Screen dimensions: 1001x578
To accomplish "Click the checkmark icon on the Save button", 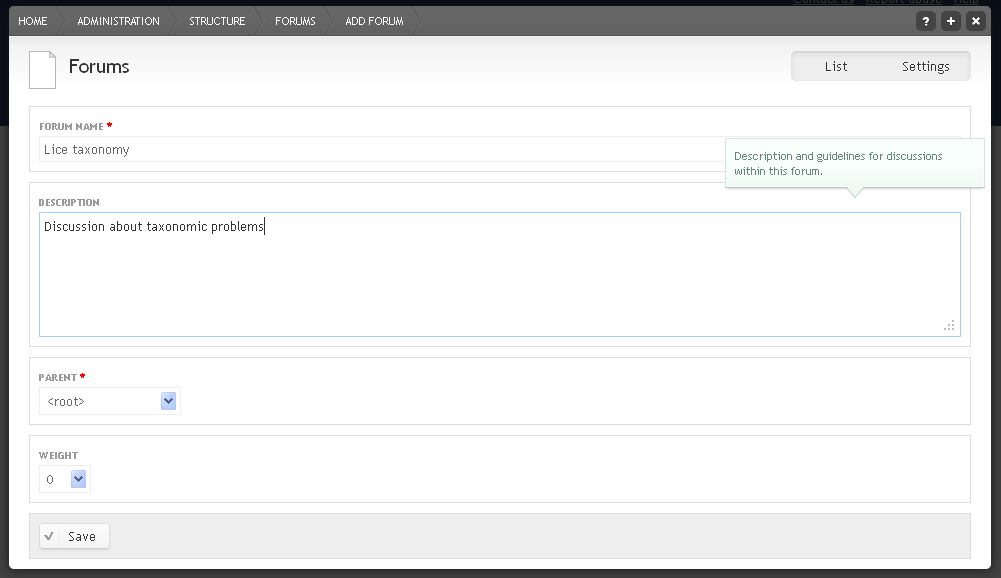I will click(49, 536).
